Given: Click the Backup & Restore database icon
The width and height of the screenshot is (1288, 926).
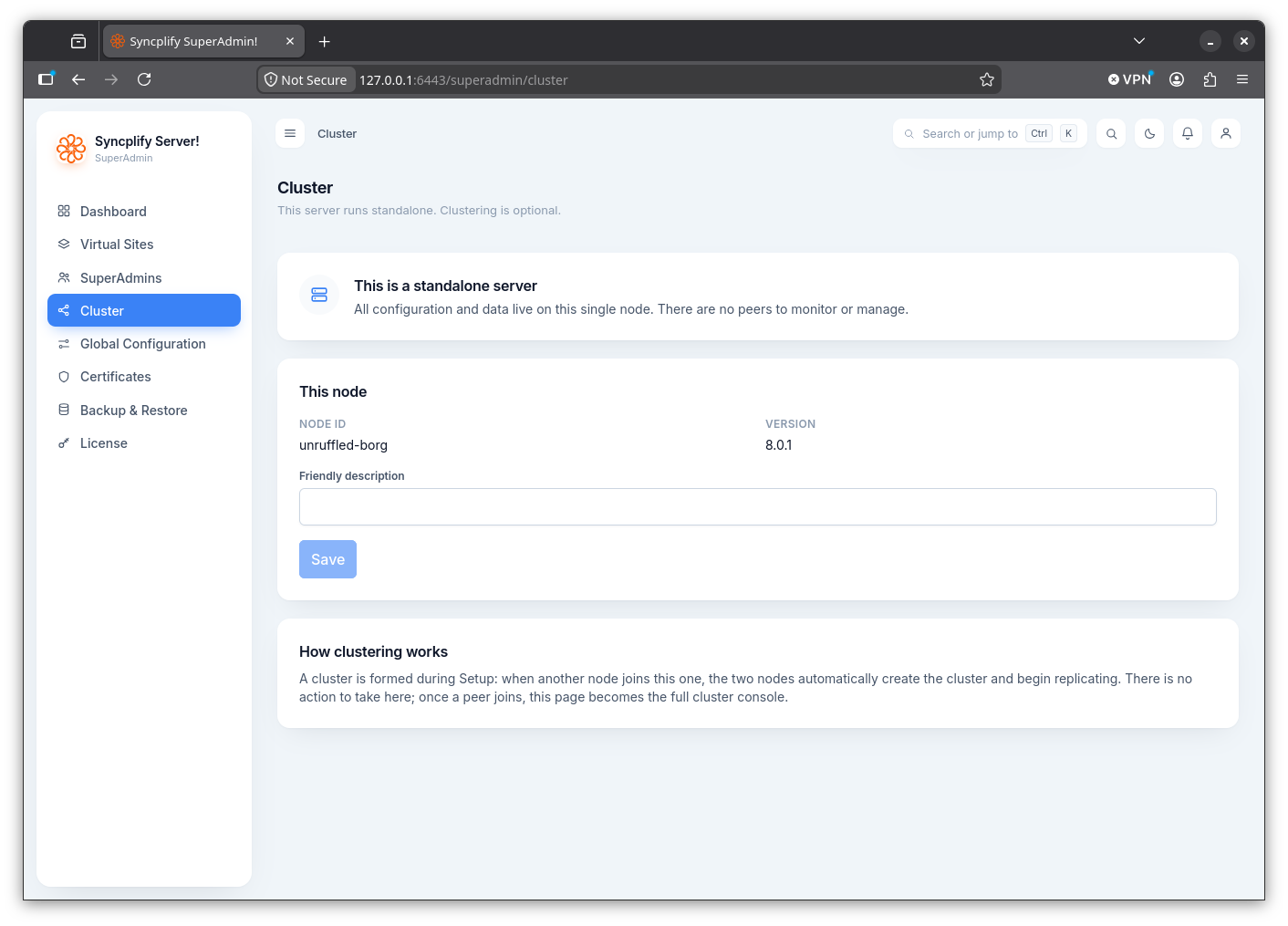Looking at the screenshot, I should [64, 410].
